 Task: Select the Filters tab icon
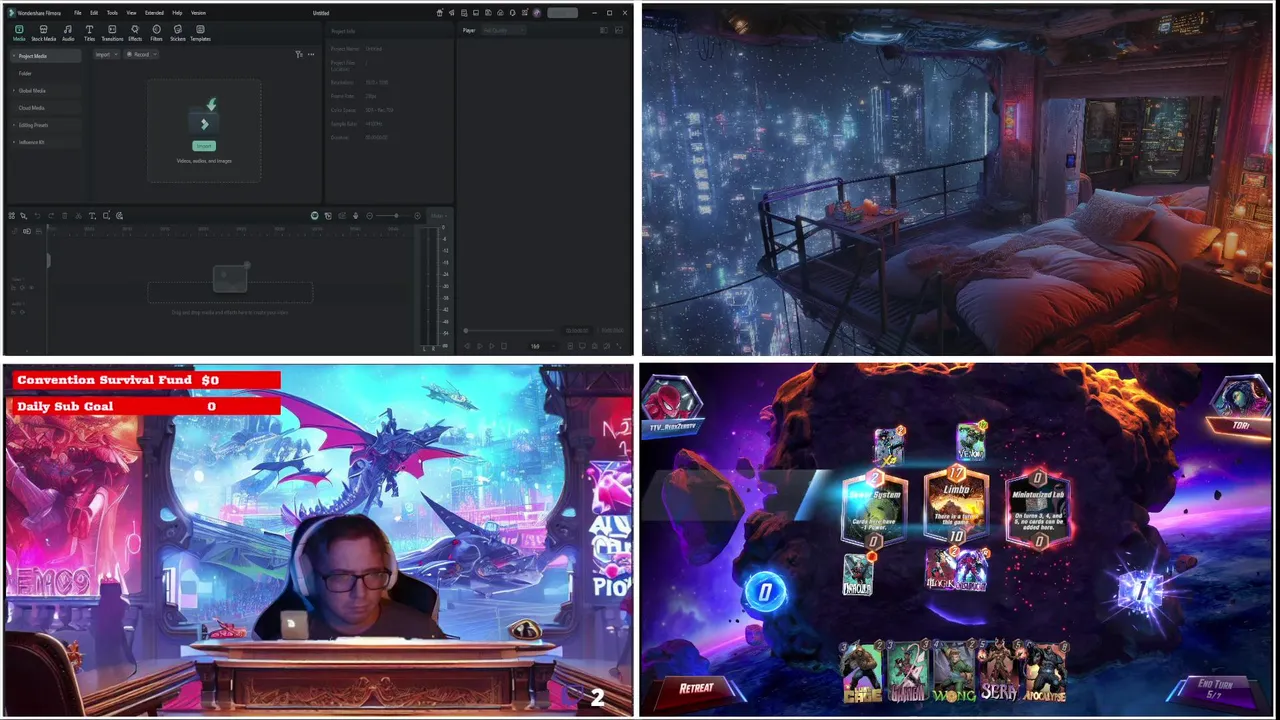pos(156,29)
